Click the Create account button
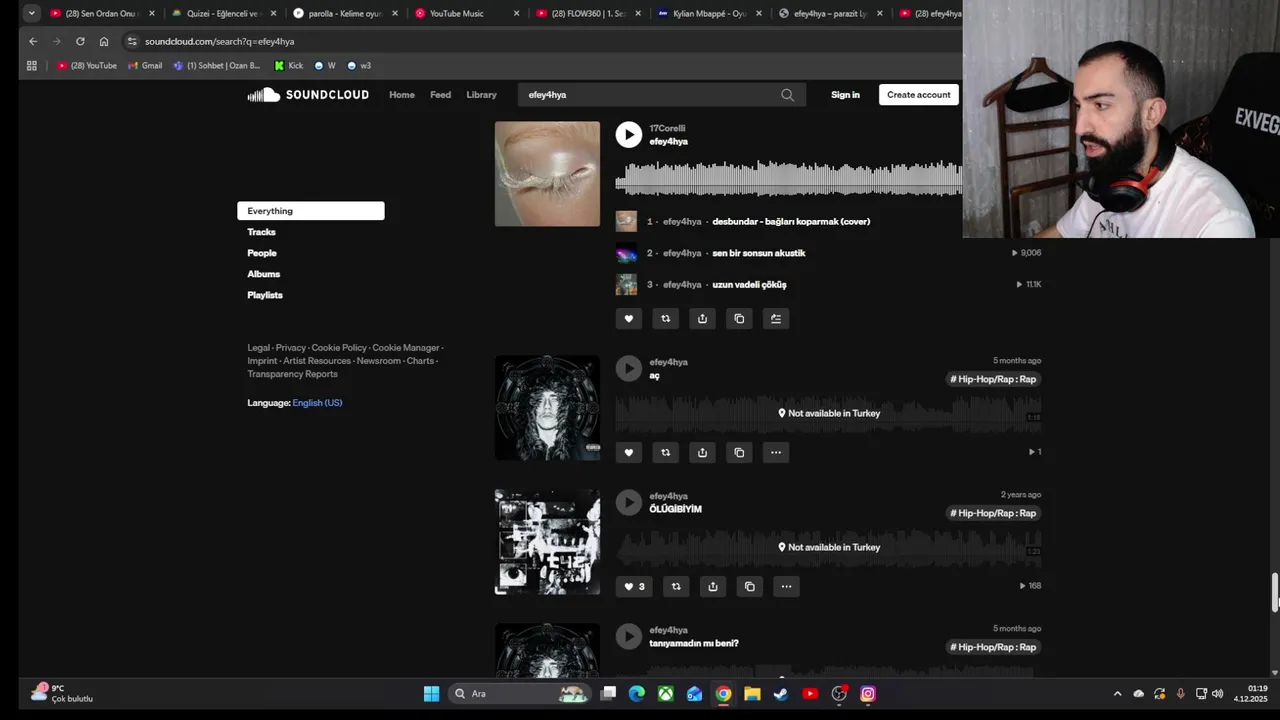Image resolution: width=1280 pixels, height=720 pixels. click(x=919, y=95)
